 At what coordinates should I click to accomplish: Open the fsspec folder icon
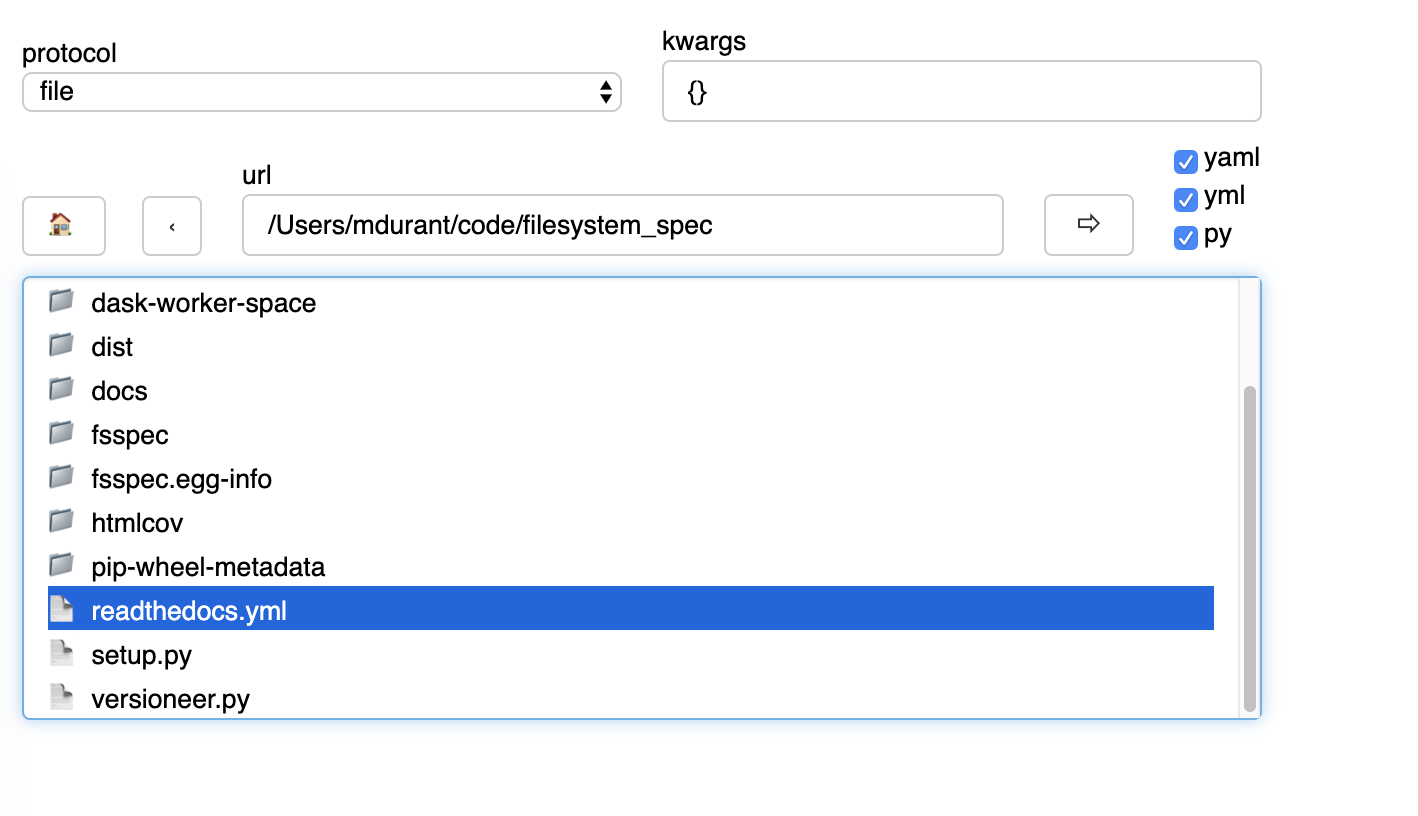(x=60, y=433)
